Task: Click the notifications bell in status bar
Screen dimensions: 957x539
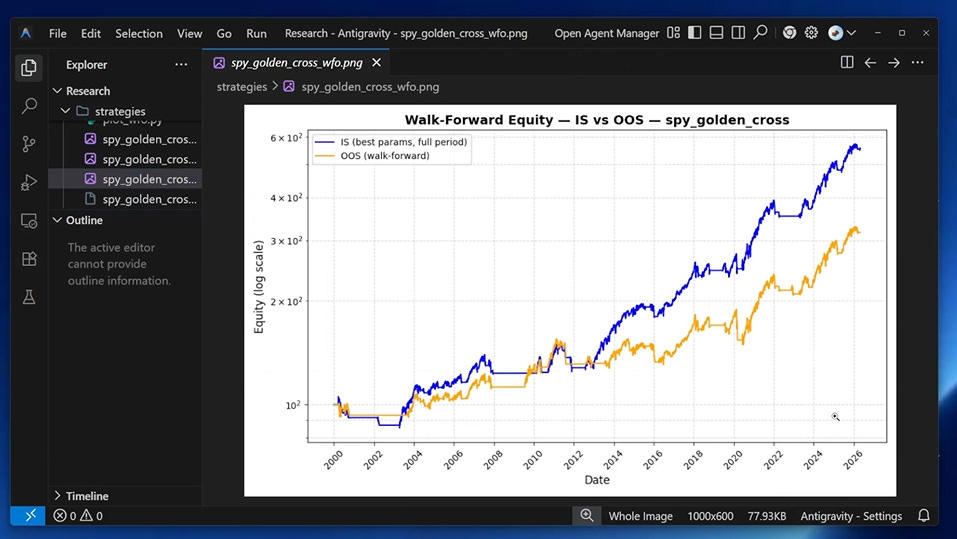Action: tap(924, 516)
